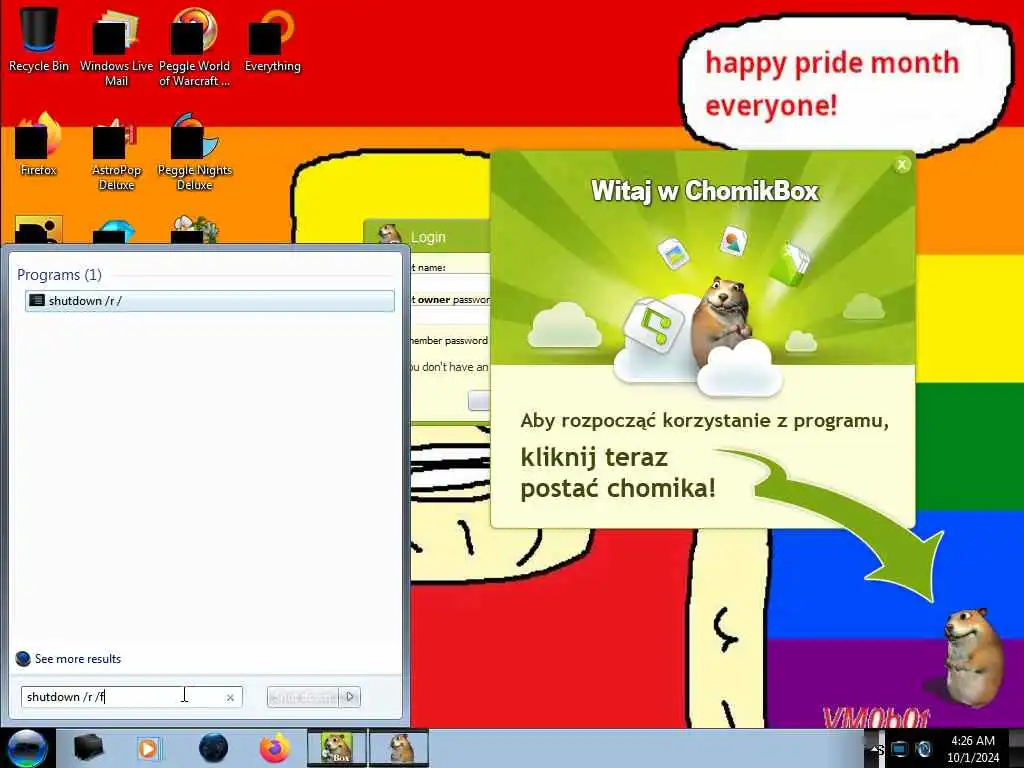The image size is (1024, 768).
Task: Open the monitor icon in system tray
Action: click(899, 749)
